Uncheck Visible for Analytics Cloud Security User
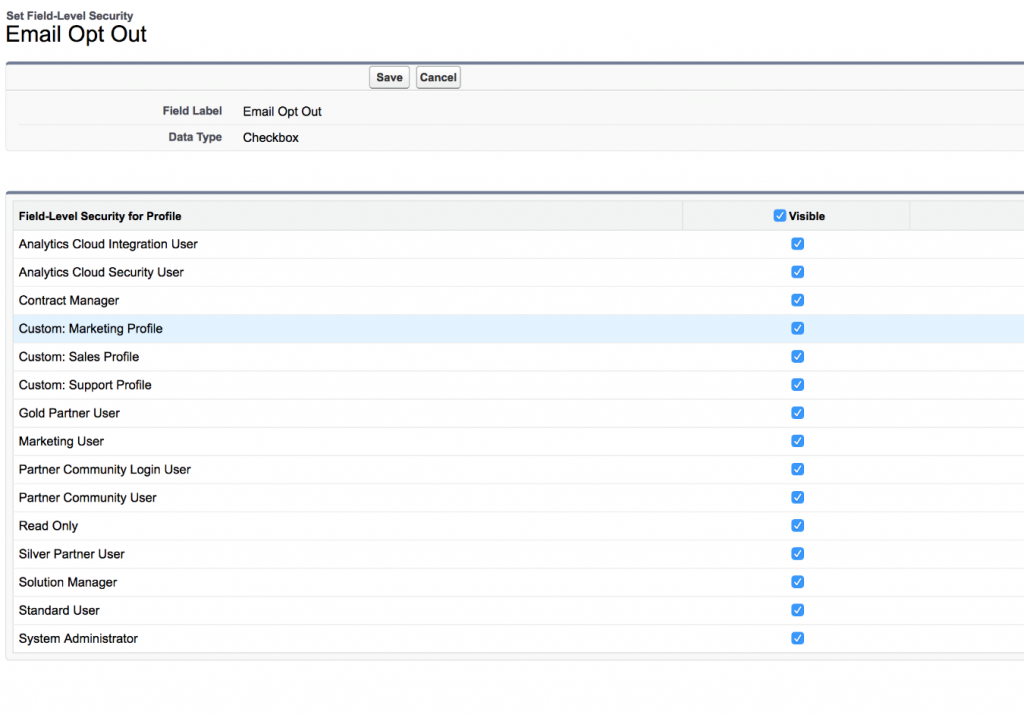 click(x=797, y=272)
